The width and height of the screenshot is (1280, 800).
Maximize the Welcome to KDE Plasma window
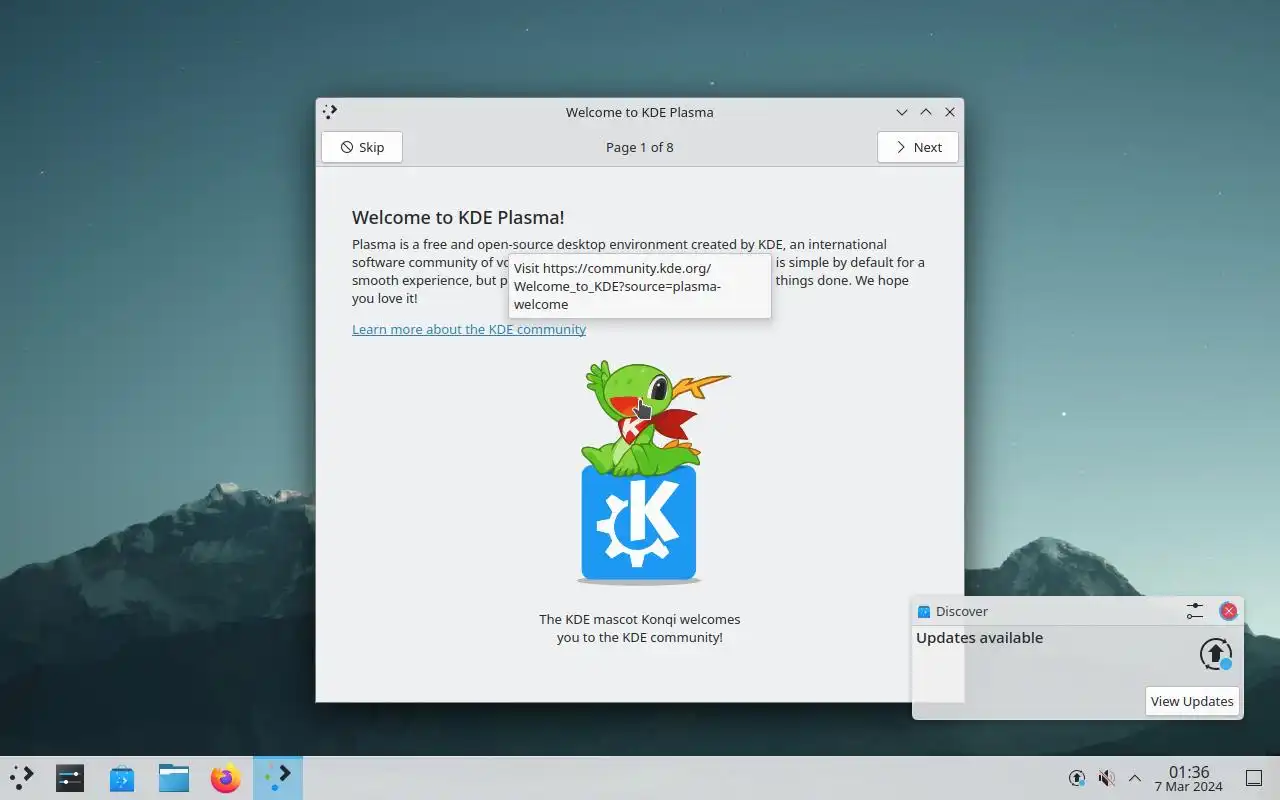tap(926, 112)
